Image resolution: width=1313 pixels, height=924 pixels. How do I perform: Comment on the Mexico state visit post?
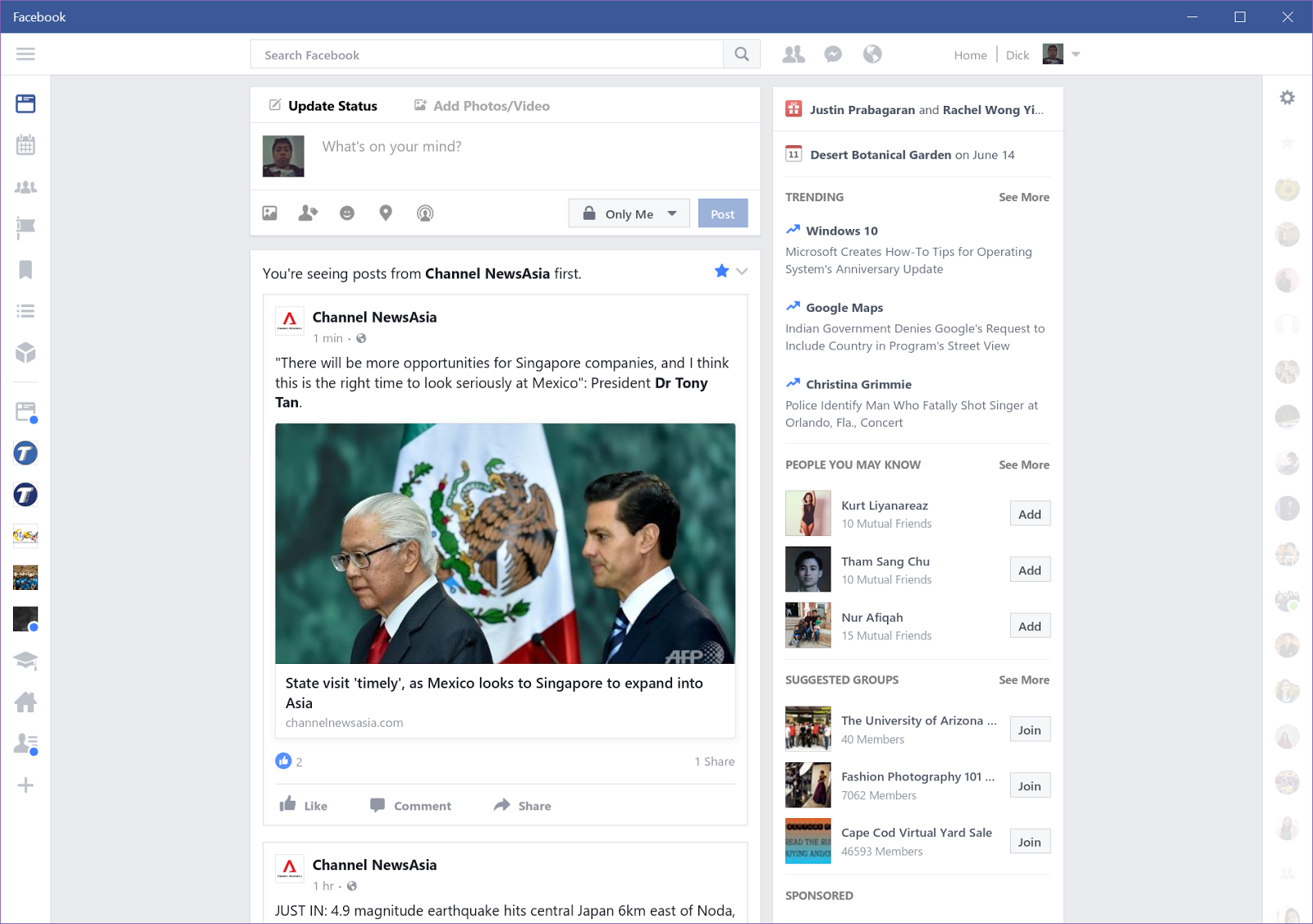pyautogui.click(x=410, y=806)
